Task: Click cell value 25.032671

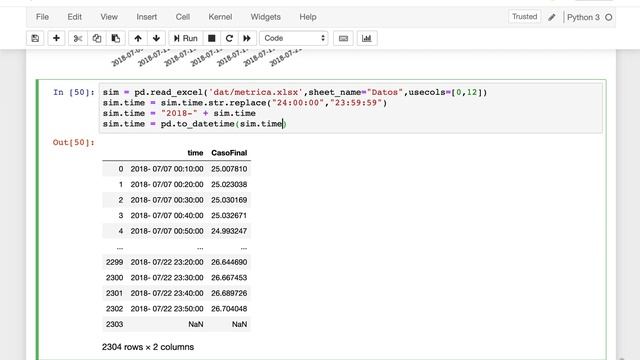Action: (x=229, y=216)
